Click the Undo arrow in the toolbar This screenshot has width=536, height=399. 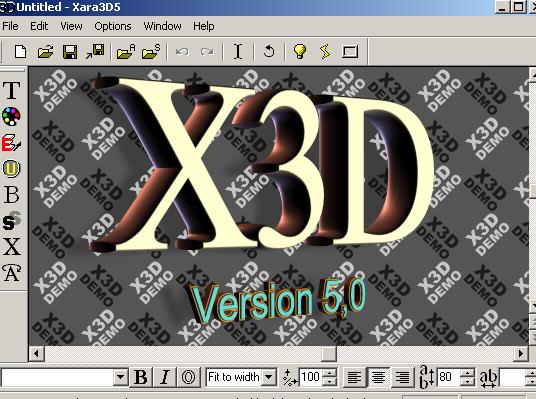[x=182, y=52]
